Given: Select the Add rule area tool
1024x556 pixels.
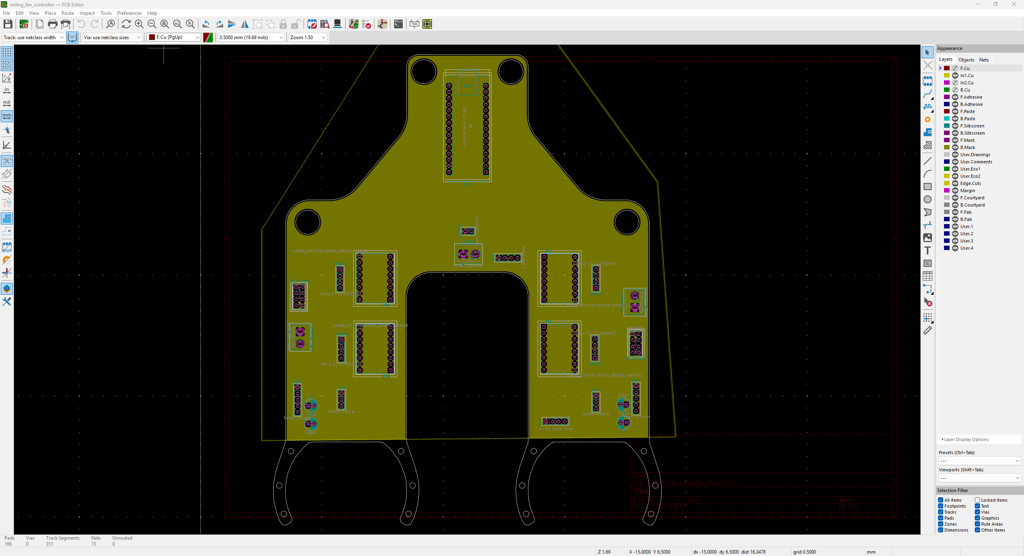Looking at the screenshot, I should pyautogui.click(x=927, y=145).
